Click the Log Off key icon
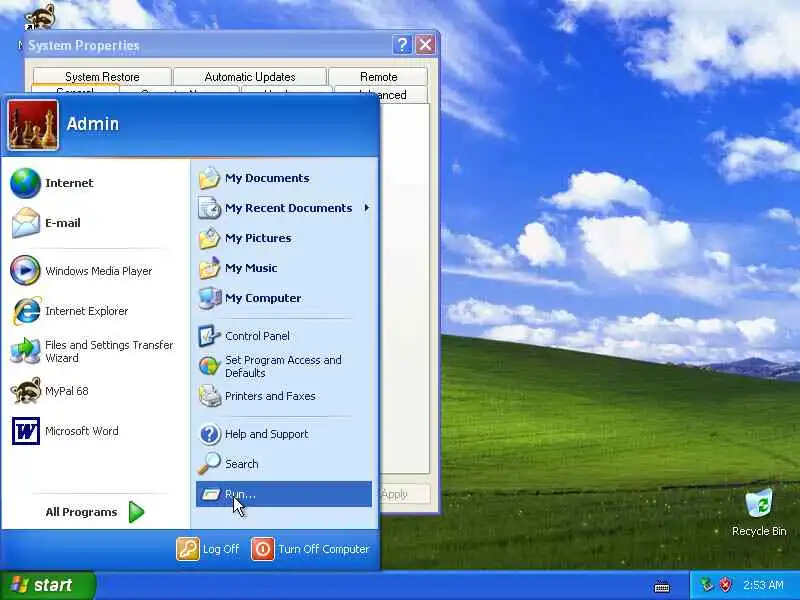The height and width of the screenshot is (600, 800). 188,549
